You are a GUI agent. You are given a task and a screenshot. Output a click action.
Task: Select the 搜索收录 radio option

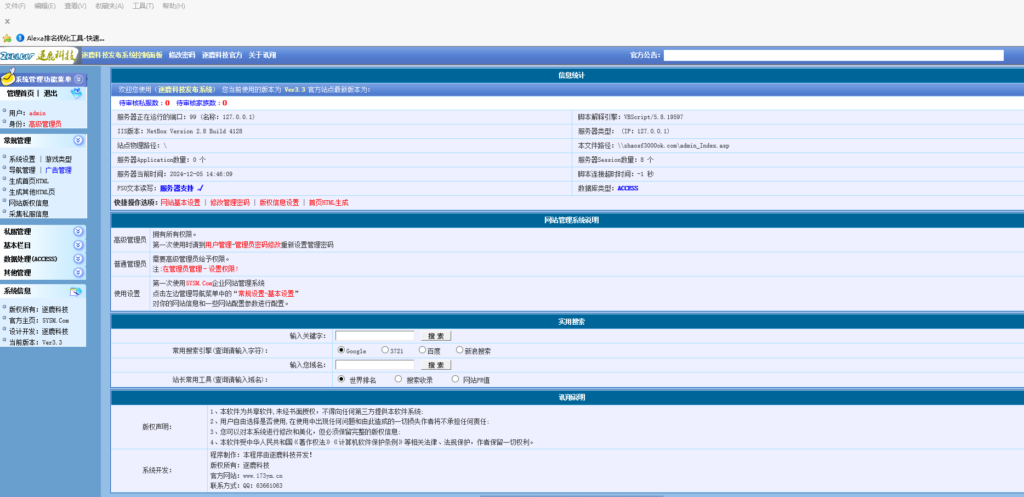tap(399, 380)
